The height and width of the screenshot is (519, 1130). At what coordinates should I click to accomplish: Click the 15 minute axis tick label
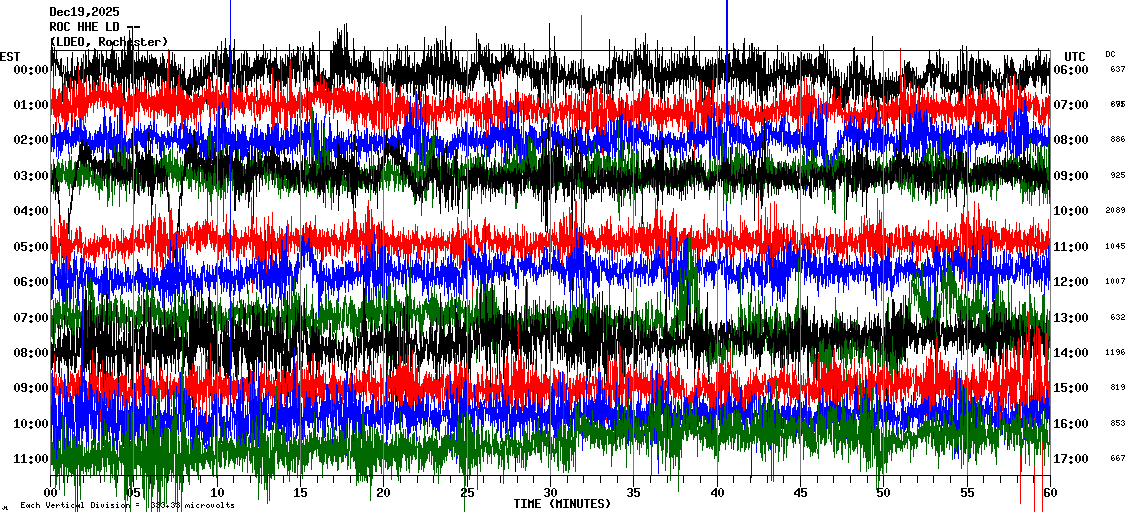click(301, 493)
